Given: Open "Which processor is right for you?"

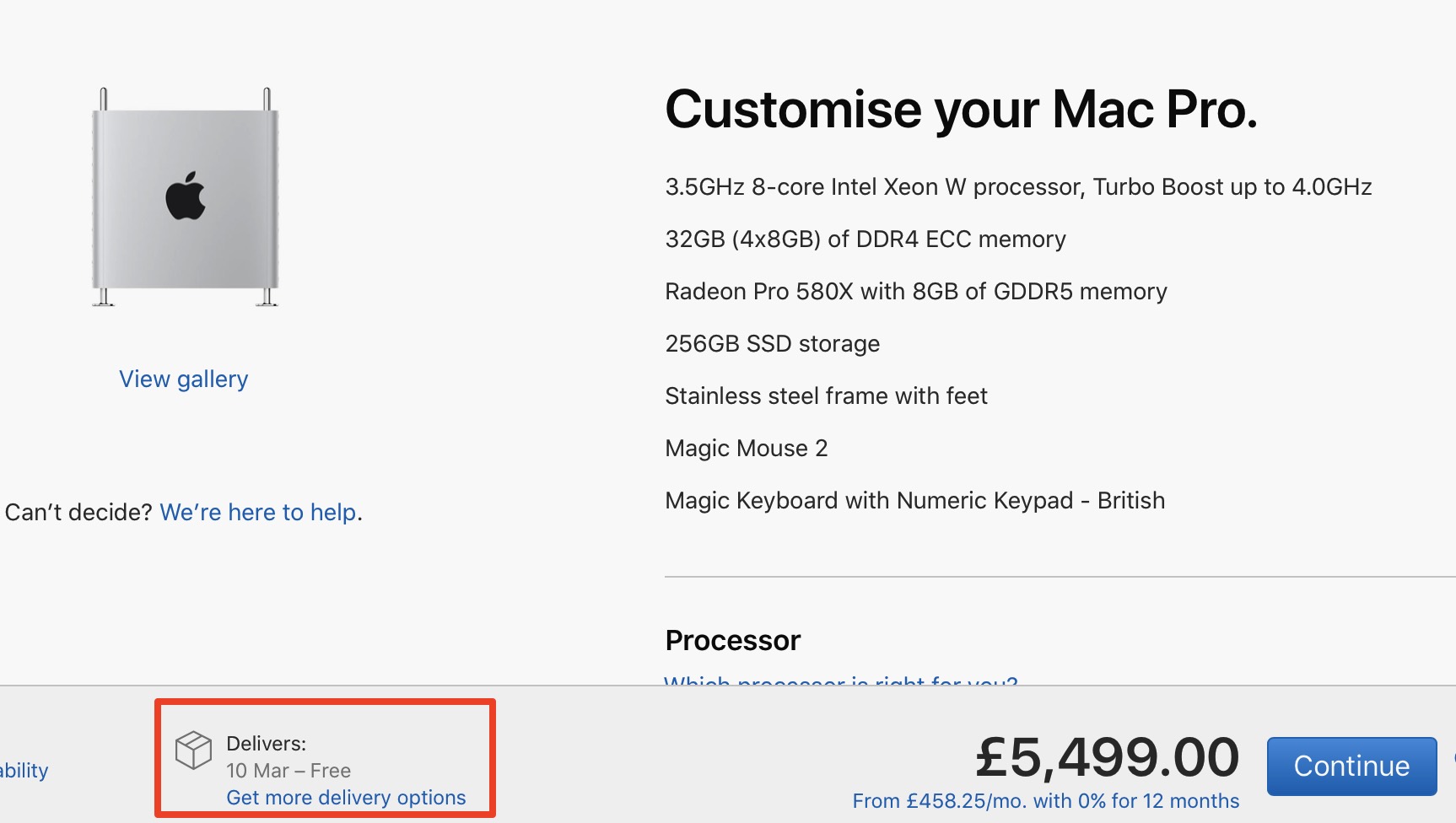Looking at the screenshot, I should click(x=840, y=680).
